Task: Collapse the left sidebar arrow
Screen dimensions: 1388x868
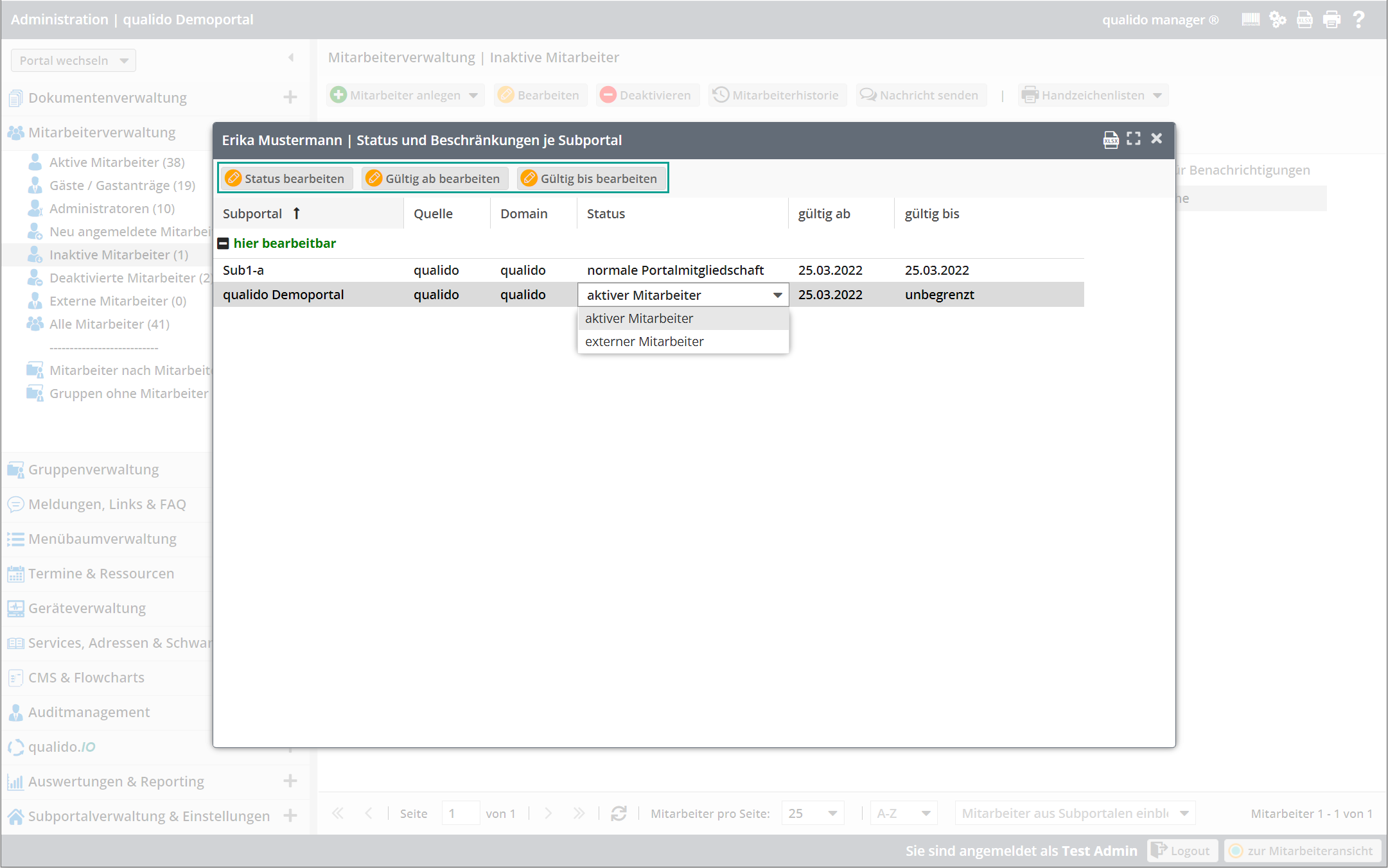Action: [291, 58]
